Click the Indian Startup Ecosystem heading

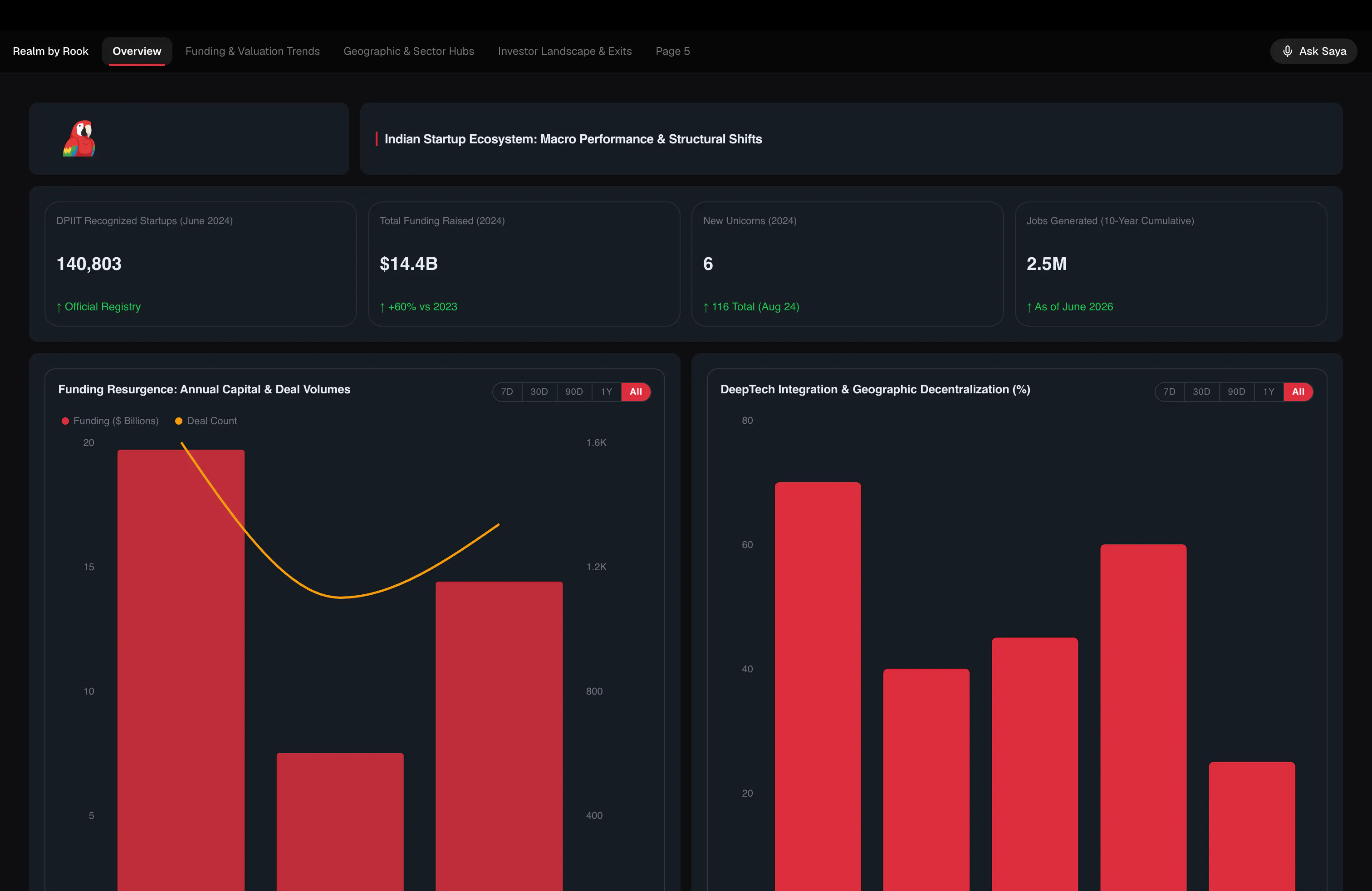coord(573,139)
